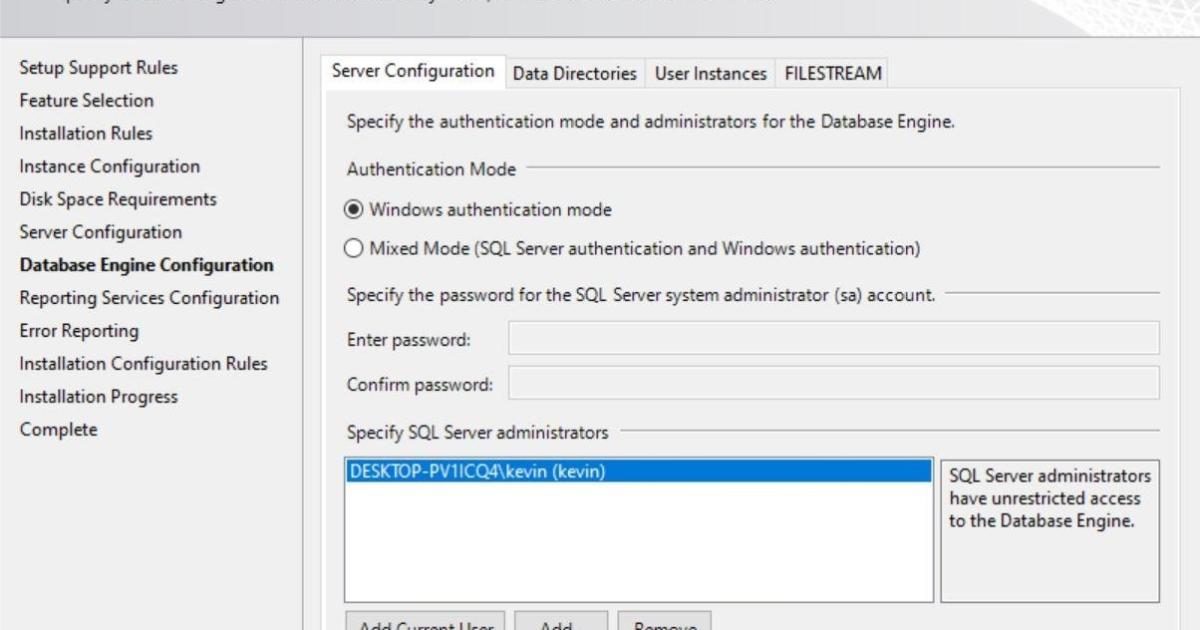Select Windows authentication mode radio button

353,210
